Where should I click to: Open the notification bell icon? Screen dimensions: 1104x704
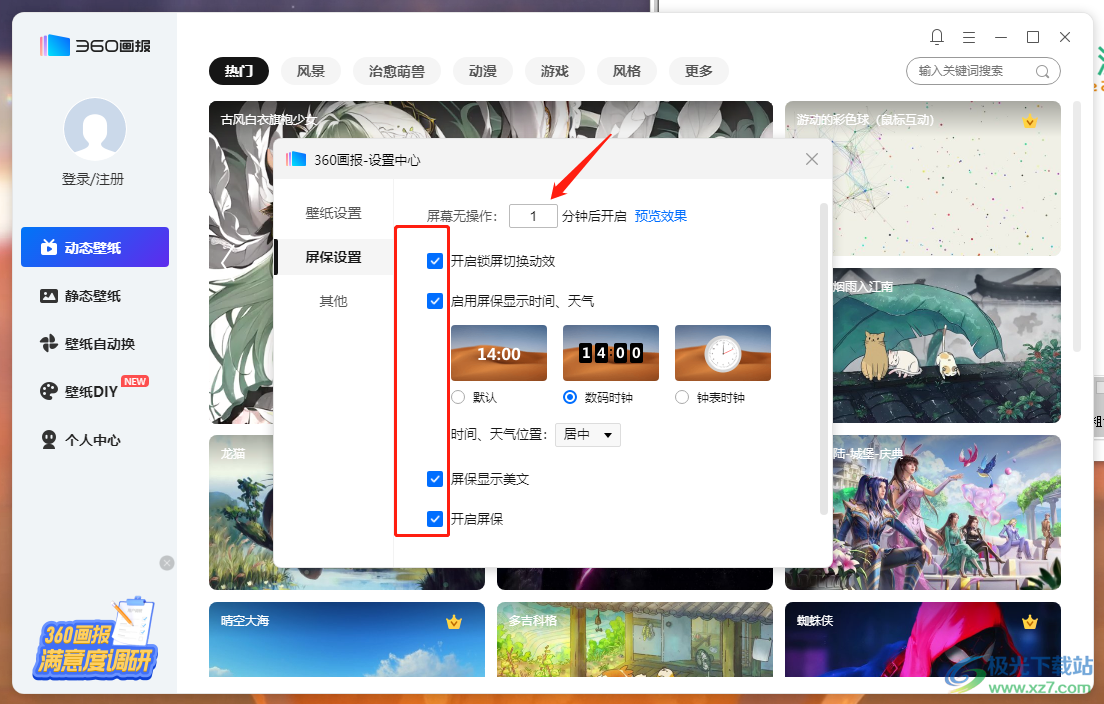(x=936, y=37)
